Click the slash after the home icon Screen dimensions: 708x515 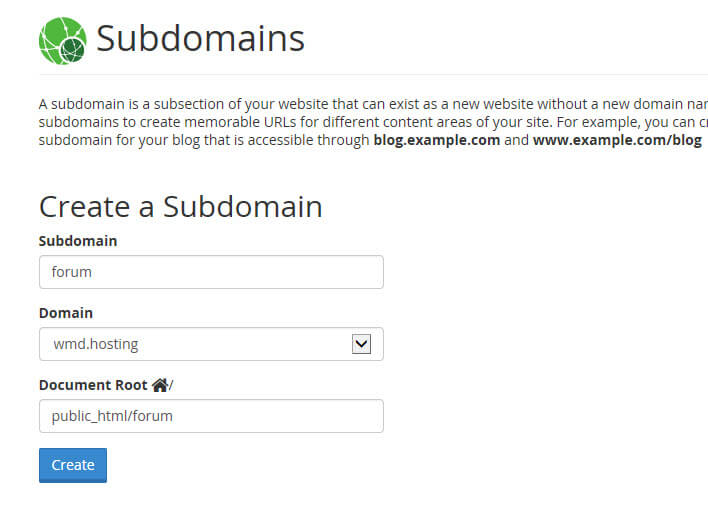171,385
